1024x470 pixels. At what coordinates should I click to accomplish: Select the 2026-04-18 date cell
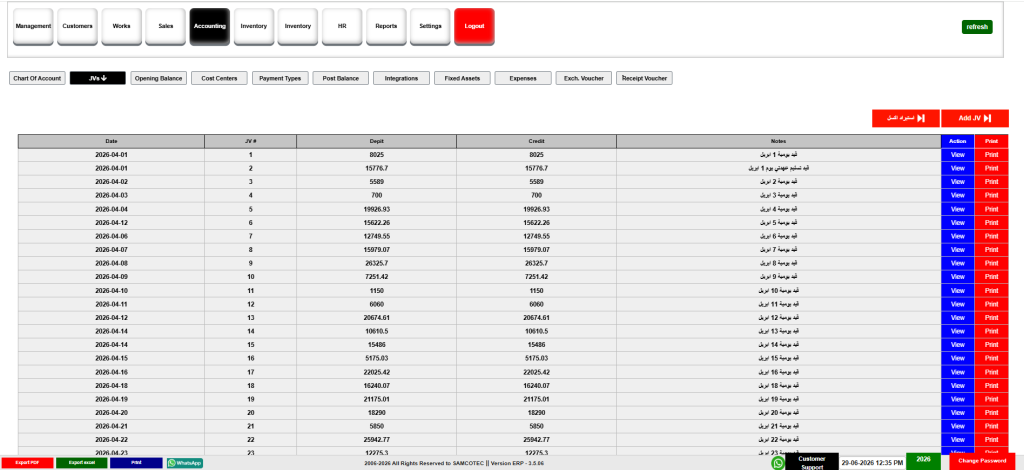[111, 385]
